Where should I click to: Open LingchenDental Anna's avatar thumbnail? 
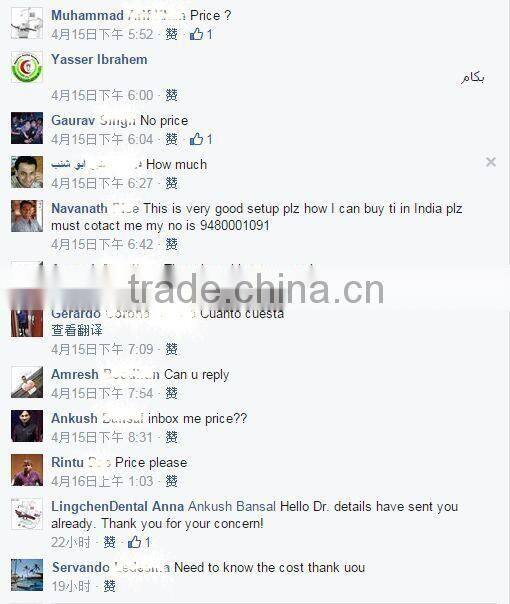coord(27,514)
